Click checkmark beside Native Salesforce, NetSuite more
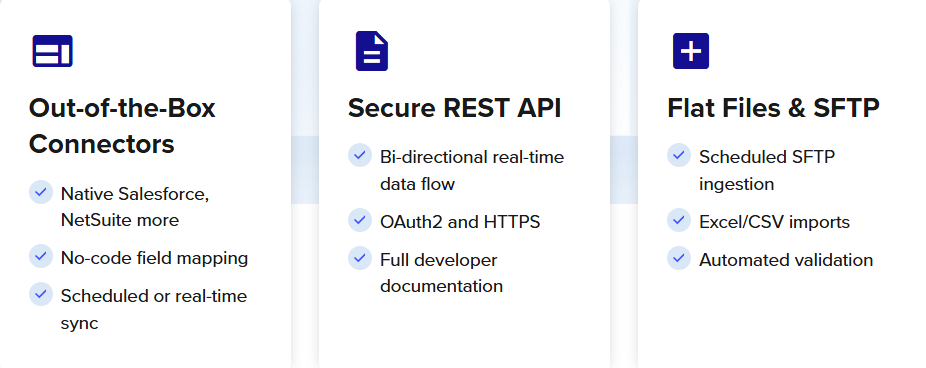The height and width of the screenshot is (368, 926). 41,192
